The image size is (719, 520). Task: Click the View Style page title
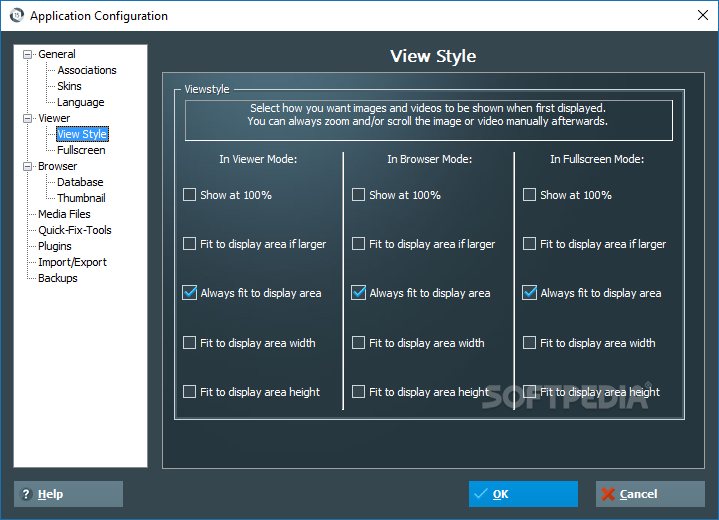pos(433,56)
